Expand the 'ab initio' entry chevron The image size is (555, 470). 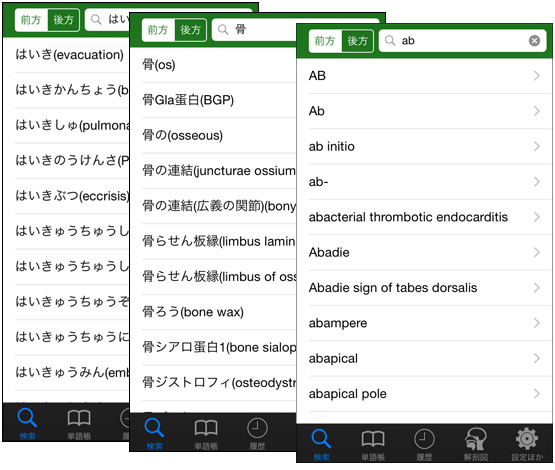(x=537, y=146)
